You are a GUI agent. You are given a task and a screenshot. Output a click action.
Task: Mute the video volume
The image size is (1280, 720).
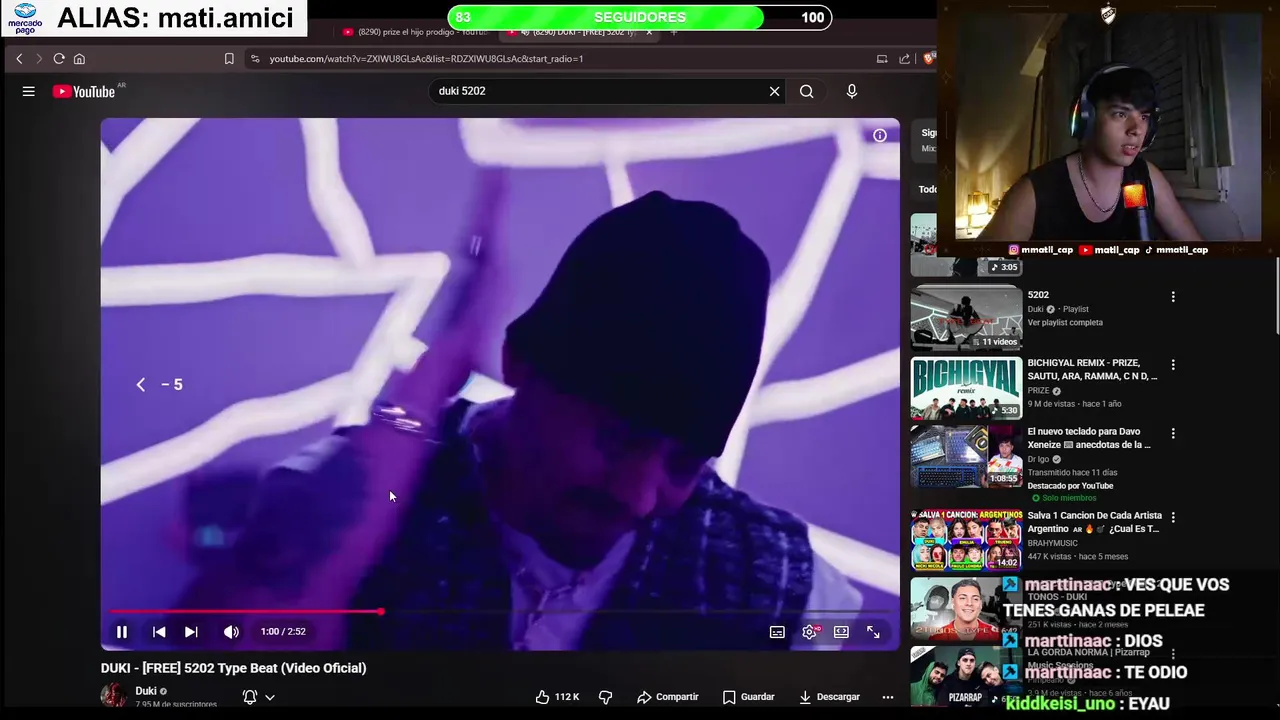(x=231, y=632)
